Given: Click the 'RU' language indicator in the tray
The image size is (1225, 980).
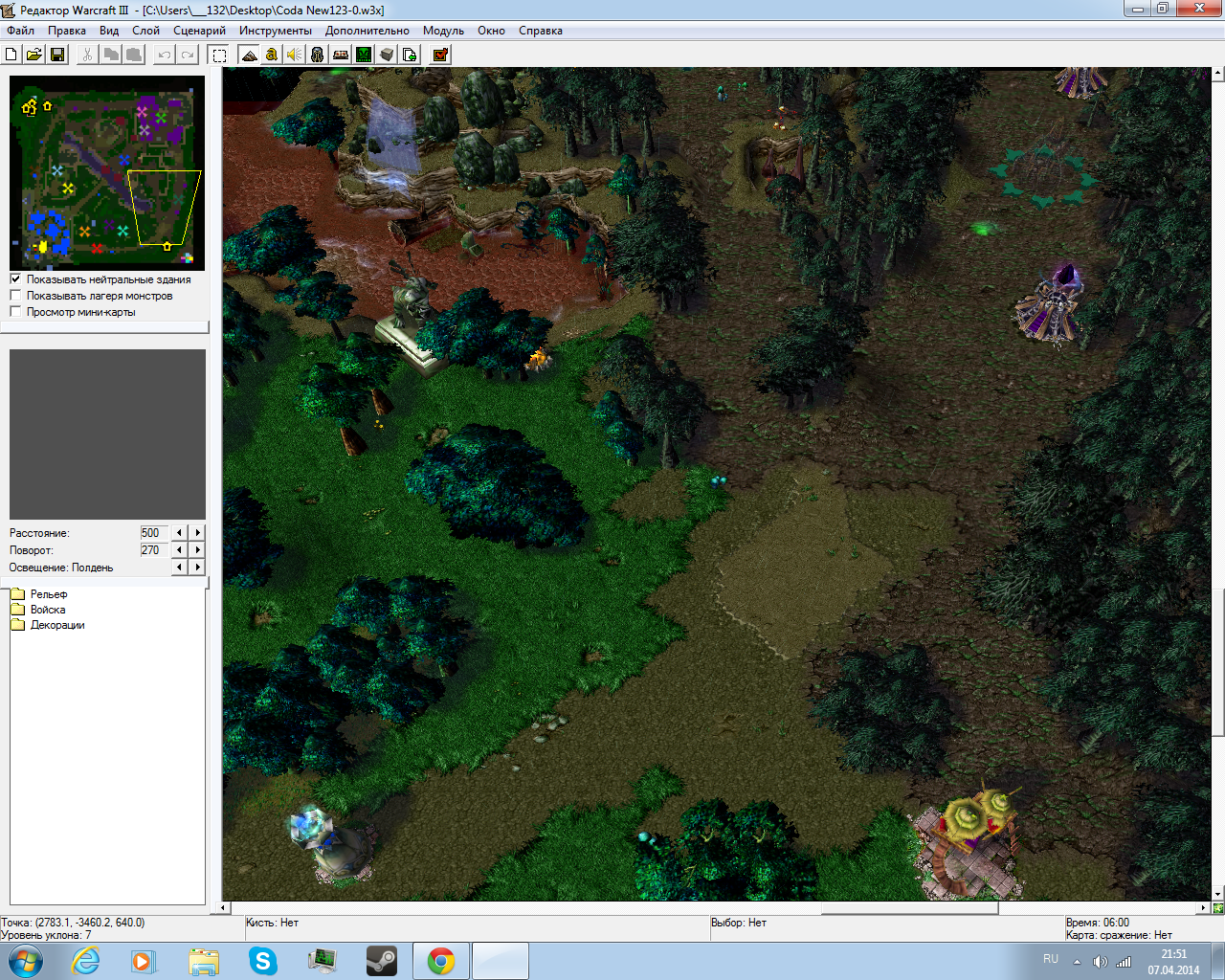Looking at the screenshot, I should point(1051,959).
